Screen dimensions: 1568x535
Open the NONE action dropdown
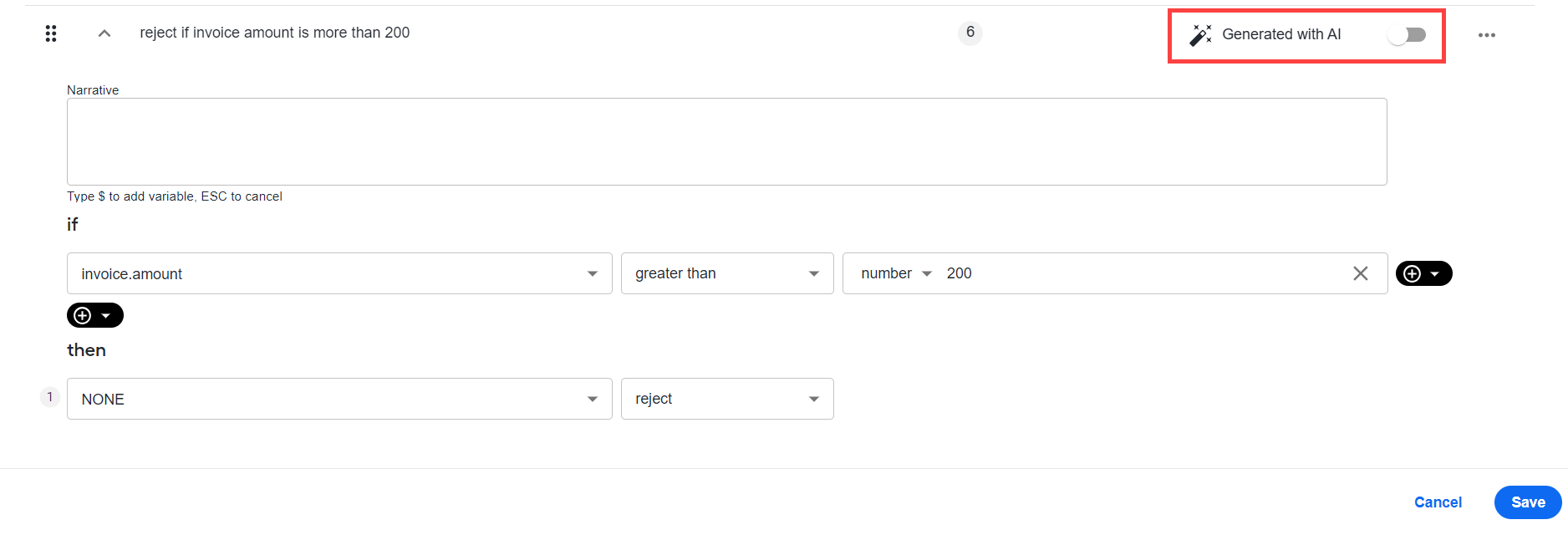[339, 399]
